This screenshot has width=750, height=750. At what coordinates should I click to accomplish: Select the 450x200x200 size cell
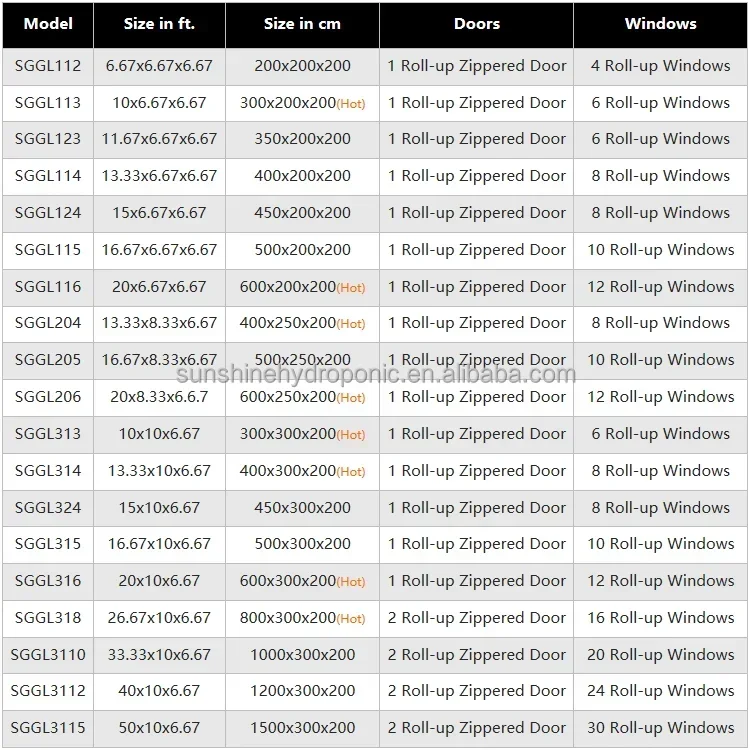coord(302,213)
